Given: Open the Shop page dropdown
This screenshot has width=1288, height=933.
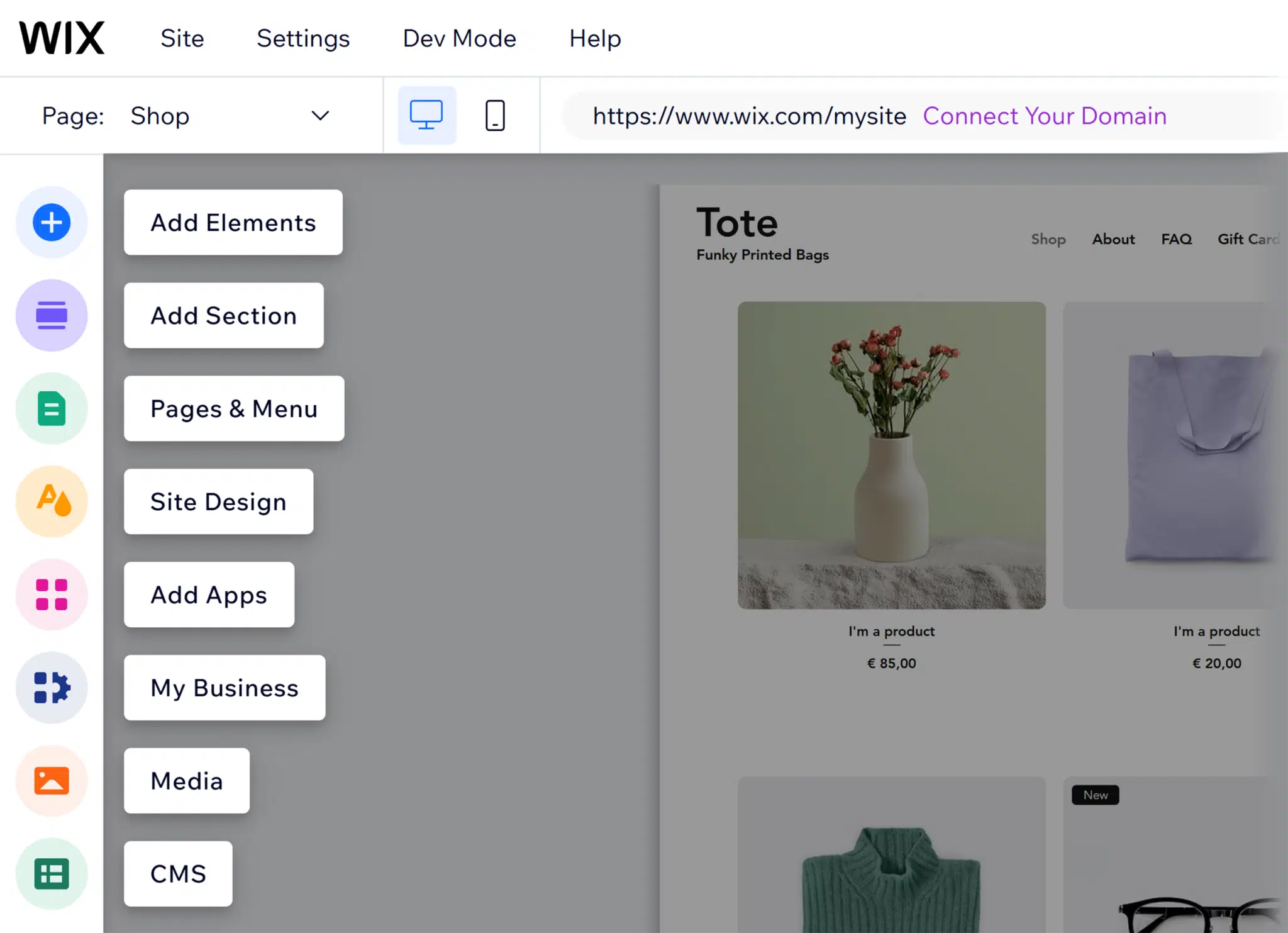Looking at the screenshot, I should (230, 116).
